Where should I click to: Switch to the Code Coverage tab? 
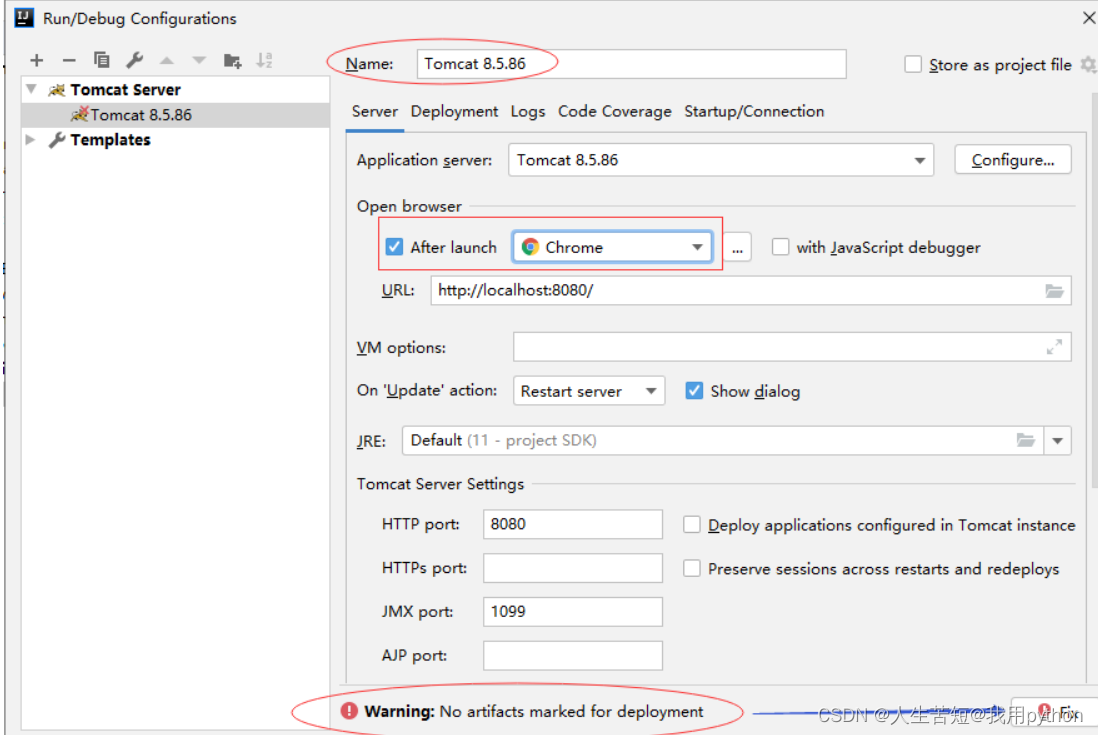[614, 111]
